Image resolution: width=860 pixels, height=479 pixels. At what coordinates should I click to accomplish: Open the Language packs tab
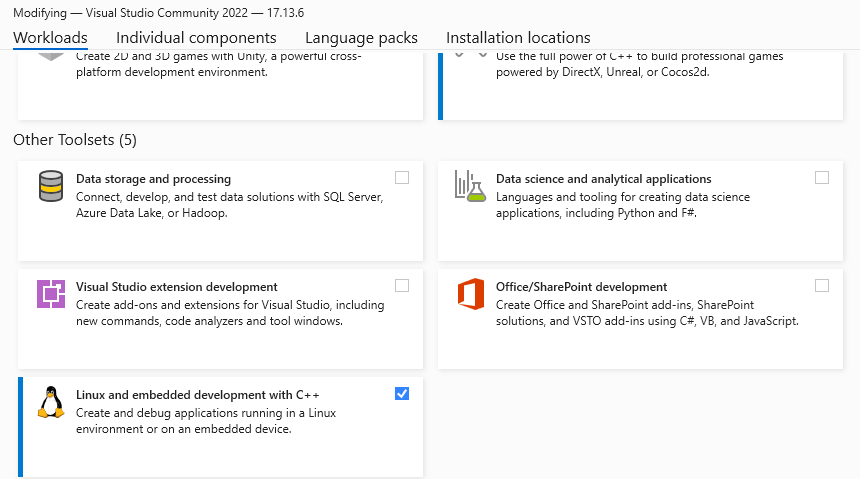click(x=361, y=38)
